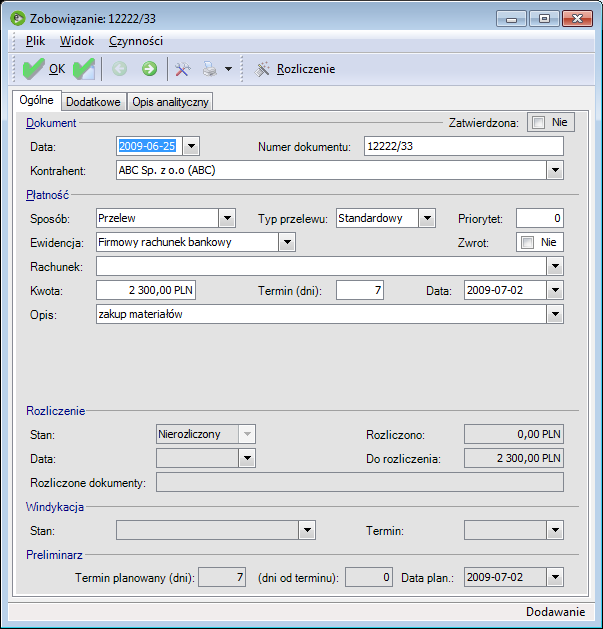Image resolution: width=603 pixels, height=629 pixels.
Task: Click the Preliminarz section header
Action: point(54,555)
